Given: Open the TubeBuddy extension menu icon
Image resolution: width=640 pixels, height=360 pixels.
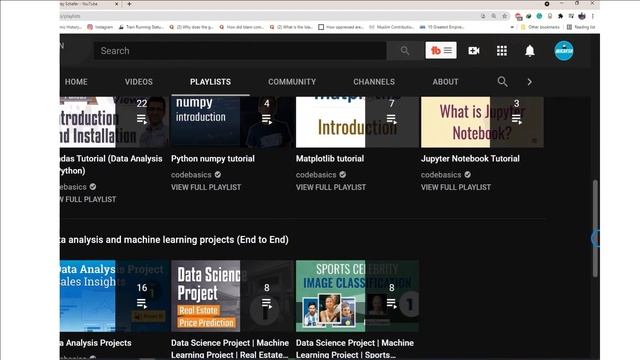Looking at the screenshot, I should (x=441, y=51).
